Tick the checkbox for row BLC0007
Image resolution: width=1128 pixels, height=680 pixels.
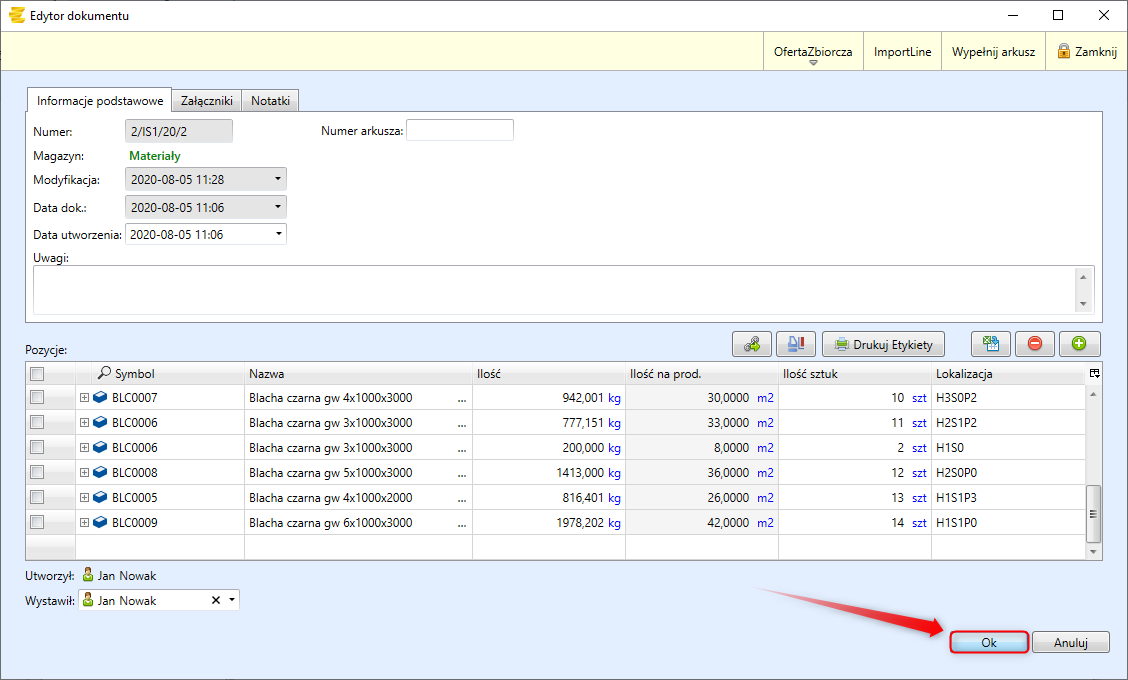pos(37,398)
